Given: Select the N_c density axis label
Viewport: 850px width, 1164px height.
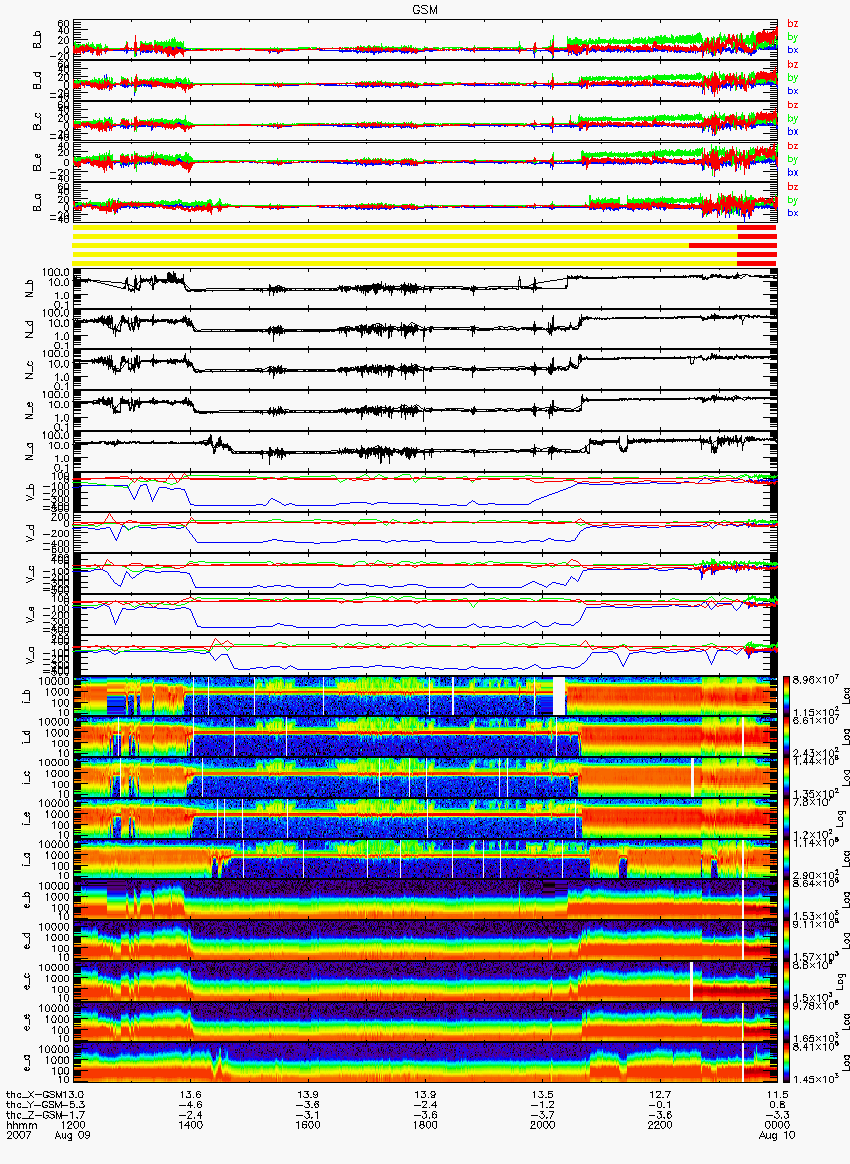Looking at the screenshot, I should 30,370.
